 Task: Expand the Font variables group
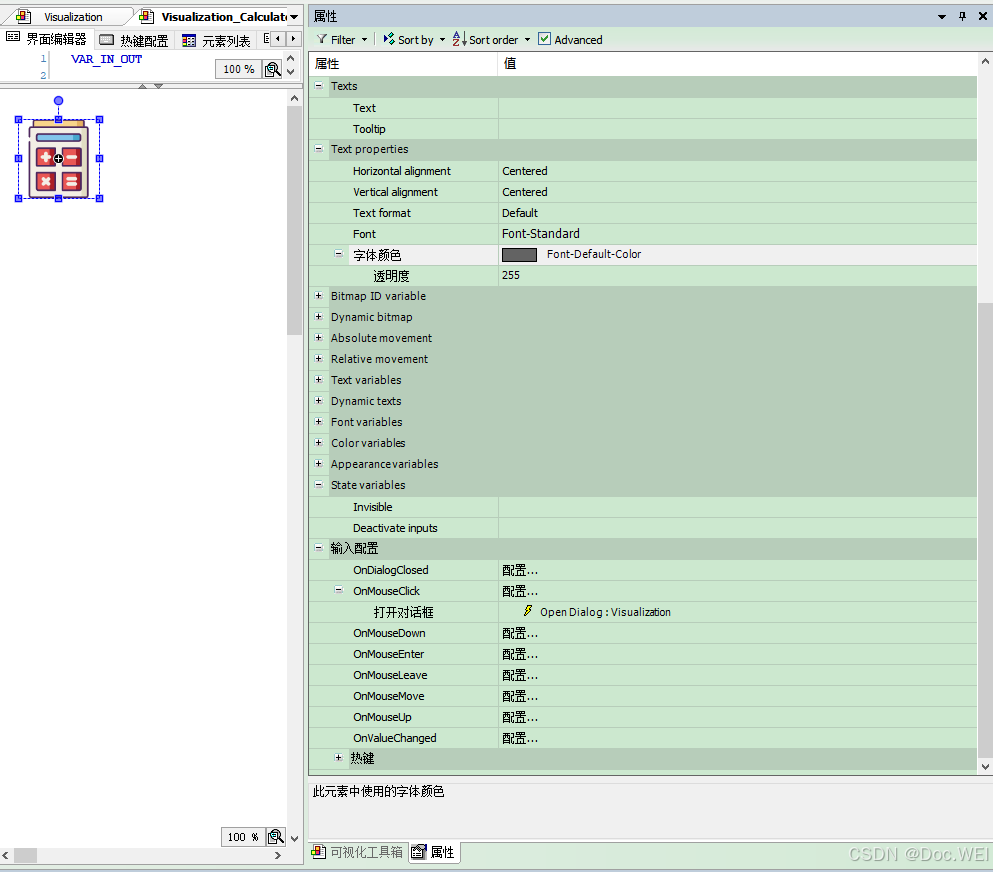(319, 422)
